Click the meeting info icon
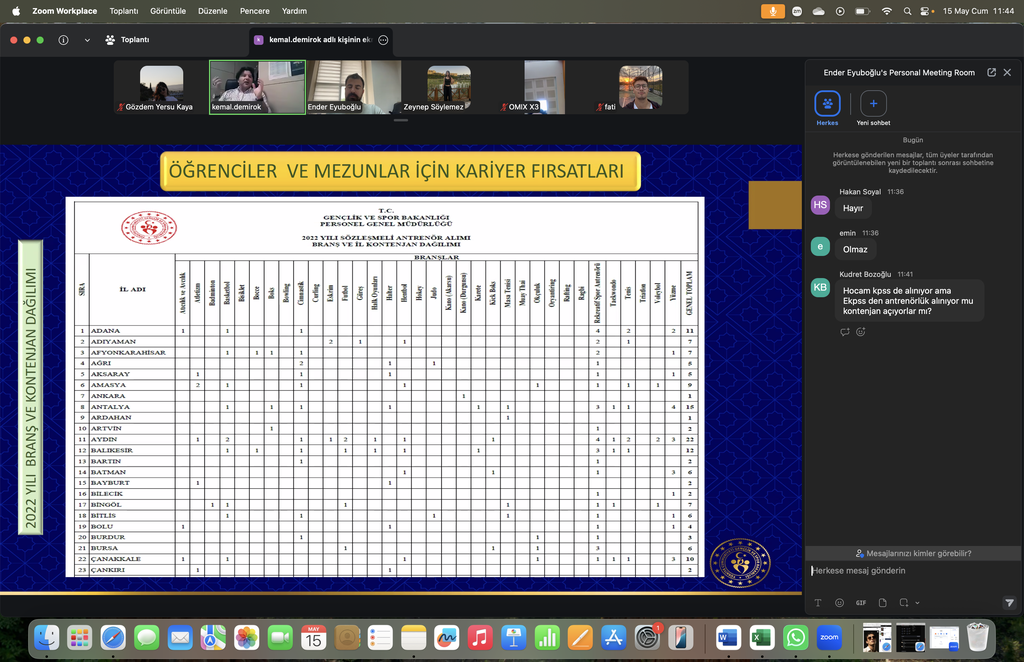The width and height of the screenshot is (1024, 662). click(63, 40)
